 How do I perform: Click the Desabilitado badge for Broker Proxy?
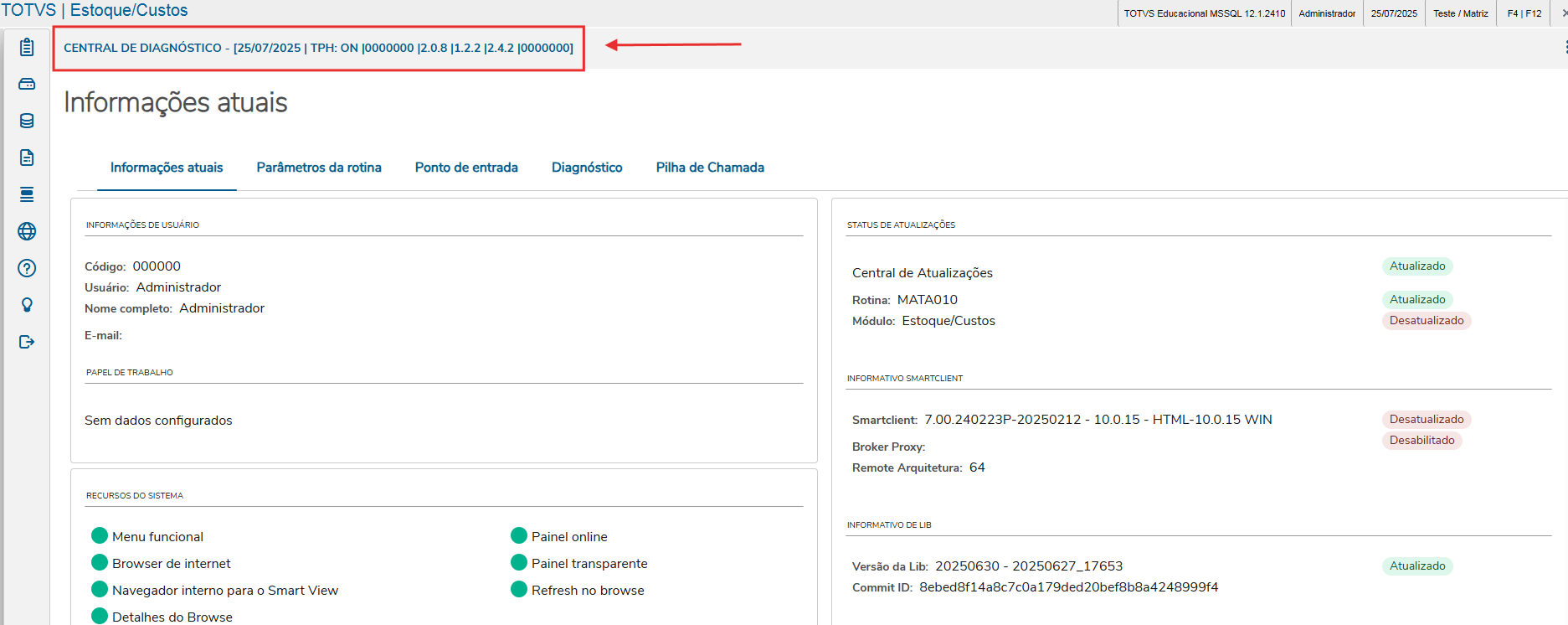(1422, 441)
